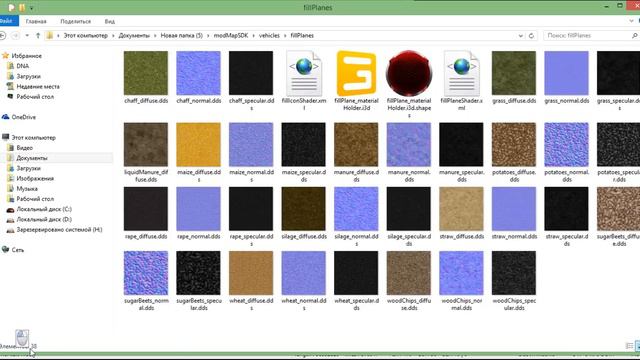The height and width of the screenshot is (360, 640).
Task: Navigate to Новая папка (5) breadcrumb
Action: coord(182,36)
